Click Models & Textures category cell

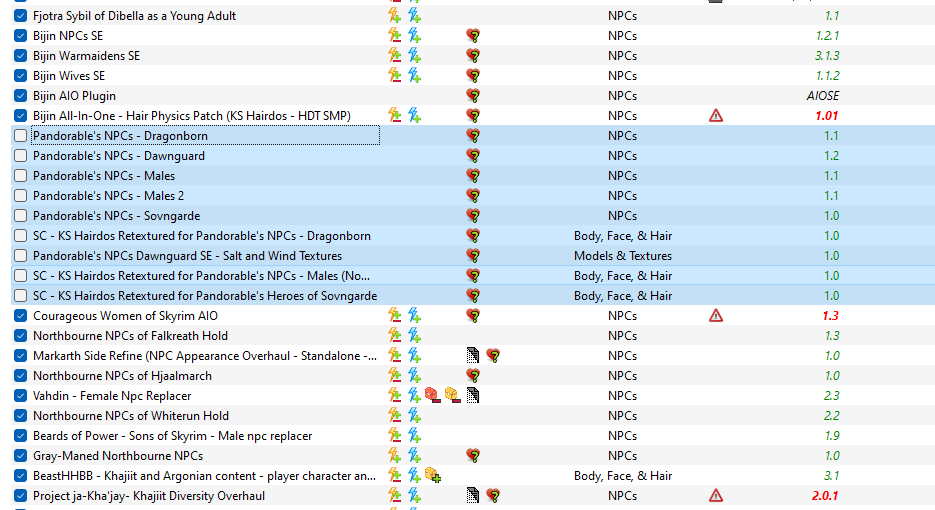623,255
